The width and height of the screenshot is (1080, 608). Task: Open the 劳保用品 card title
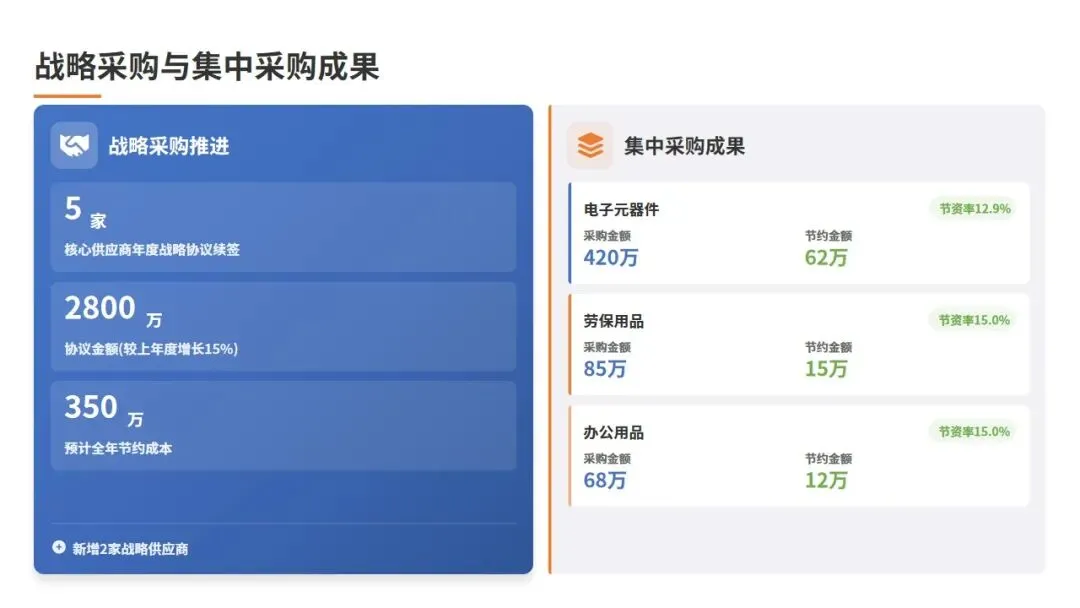click(614, 321)
